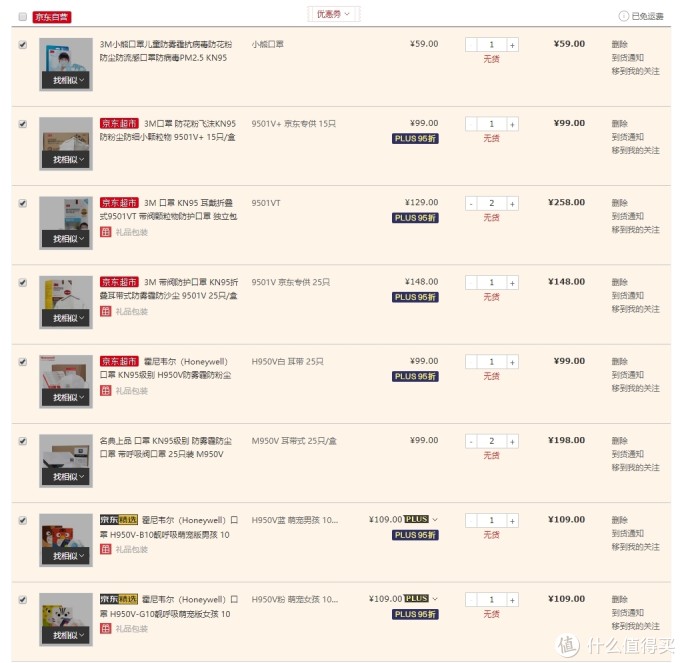The image size is (680, 663).
Task: Expand PLUS price dropdown for H950V粉
Action: pyautogui.click(x=435, y=599)
